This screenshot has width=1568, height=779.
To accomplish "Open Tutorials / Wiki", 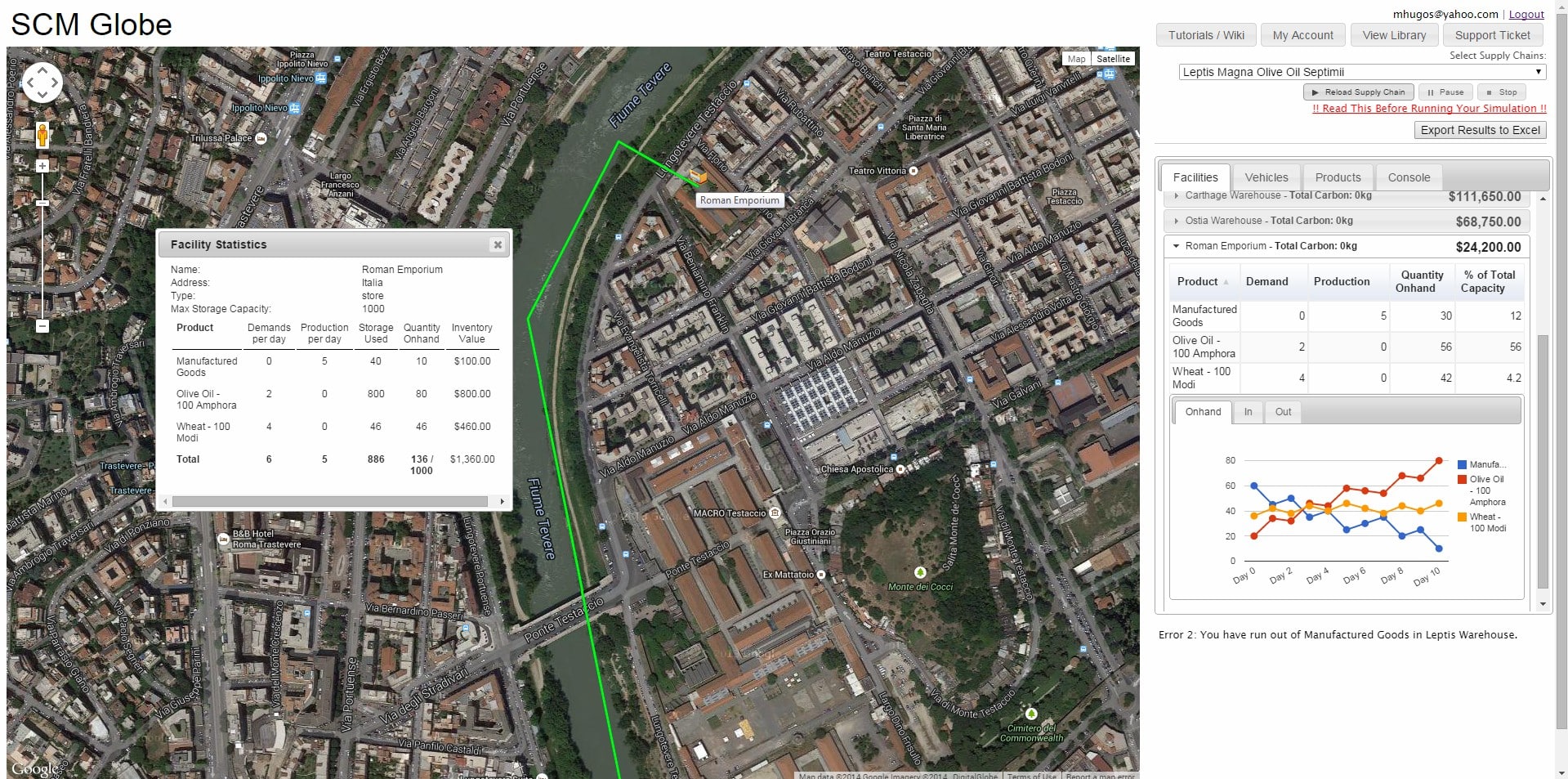I will (x=1206, y=35).
